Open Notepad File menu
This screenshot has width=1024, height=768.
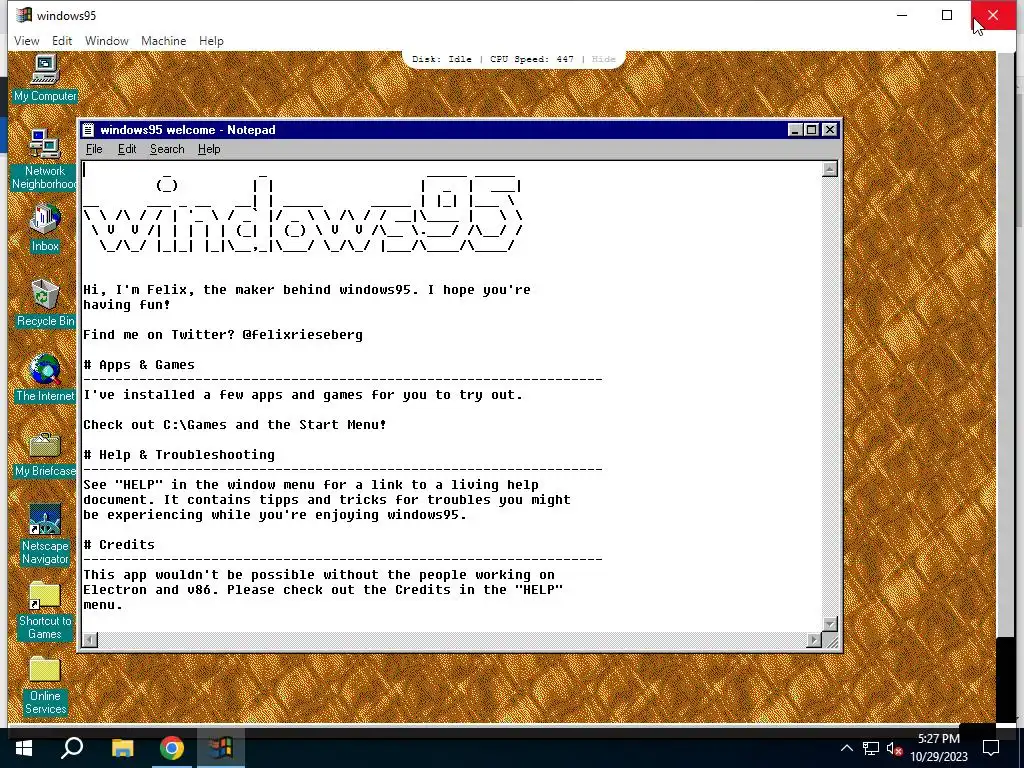click(94, 149)
